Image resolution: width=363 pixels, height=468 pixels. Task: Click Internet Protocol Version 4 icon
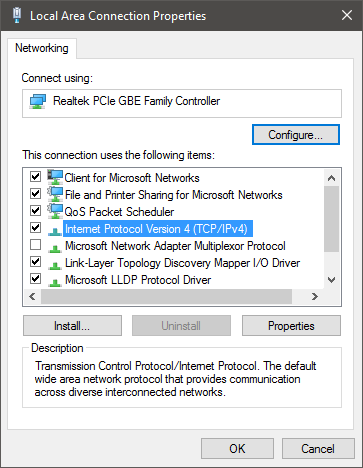pyautogui.click(x=55, y=231)
